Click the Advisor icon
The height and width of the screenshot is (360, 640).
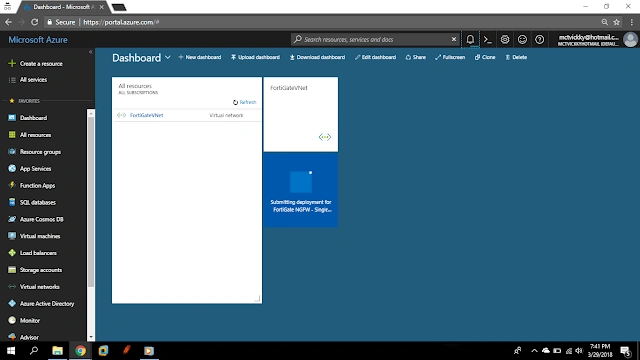pos(12,337)
